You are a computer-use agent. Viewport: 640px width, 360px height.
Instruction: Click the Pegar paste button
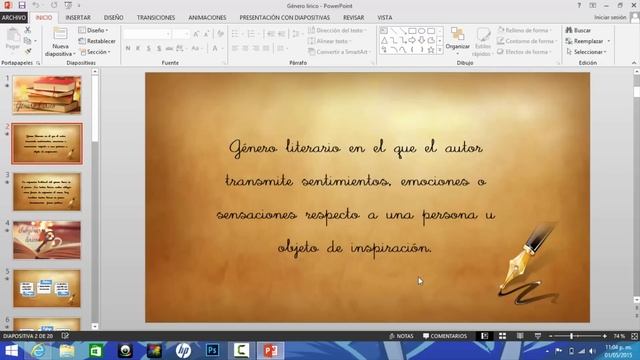point(13,39)
